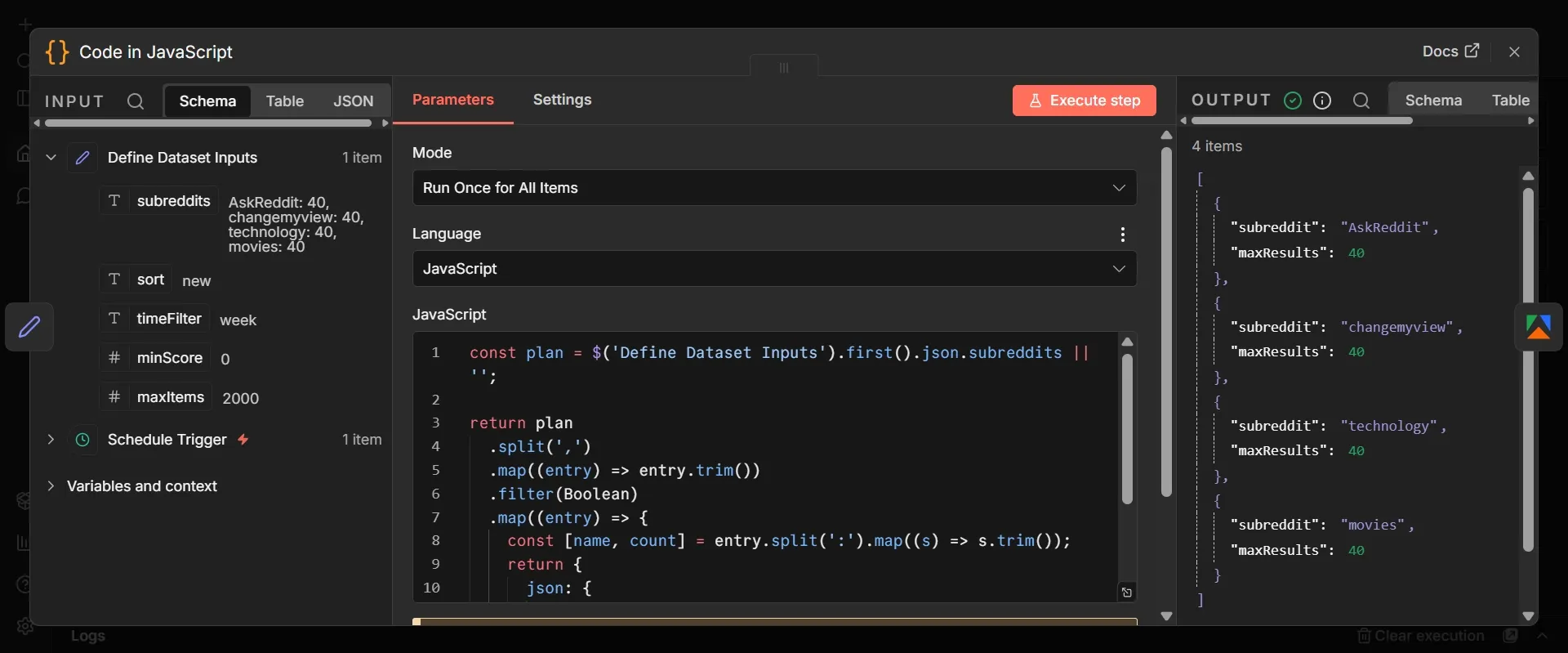Click the output info icon
The height and width of the screenshot is (653, 1568).
pyautogui.click(x=1322, y=101)
